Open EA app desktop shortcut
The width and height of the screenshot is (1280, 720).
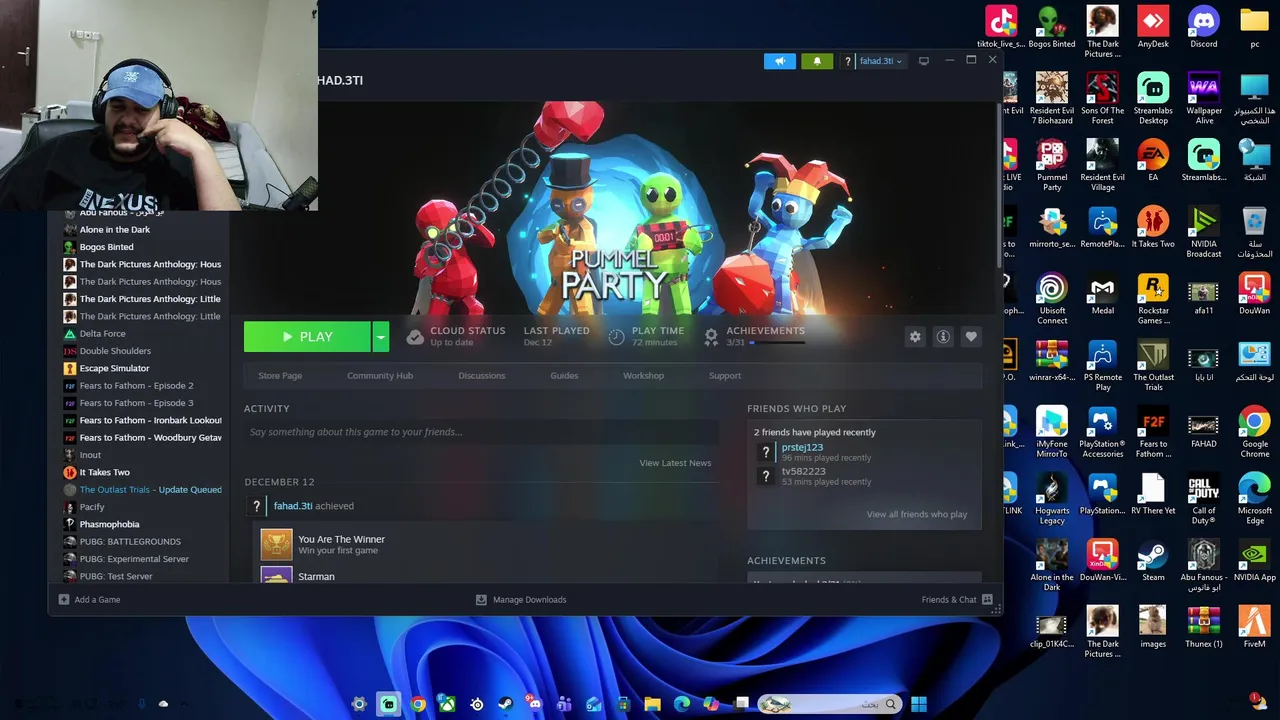(1153, 160)
